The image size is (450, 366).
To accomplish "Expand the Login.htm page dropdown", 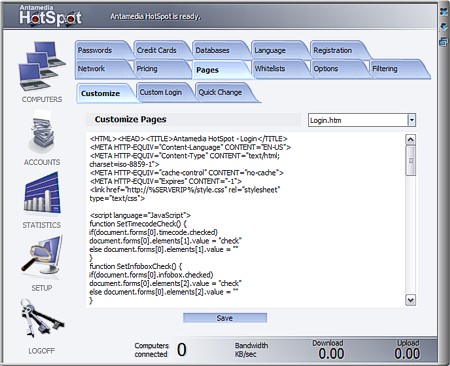I will click(412, 120).
